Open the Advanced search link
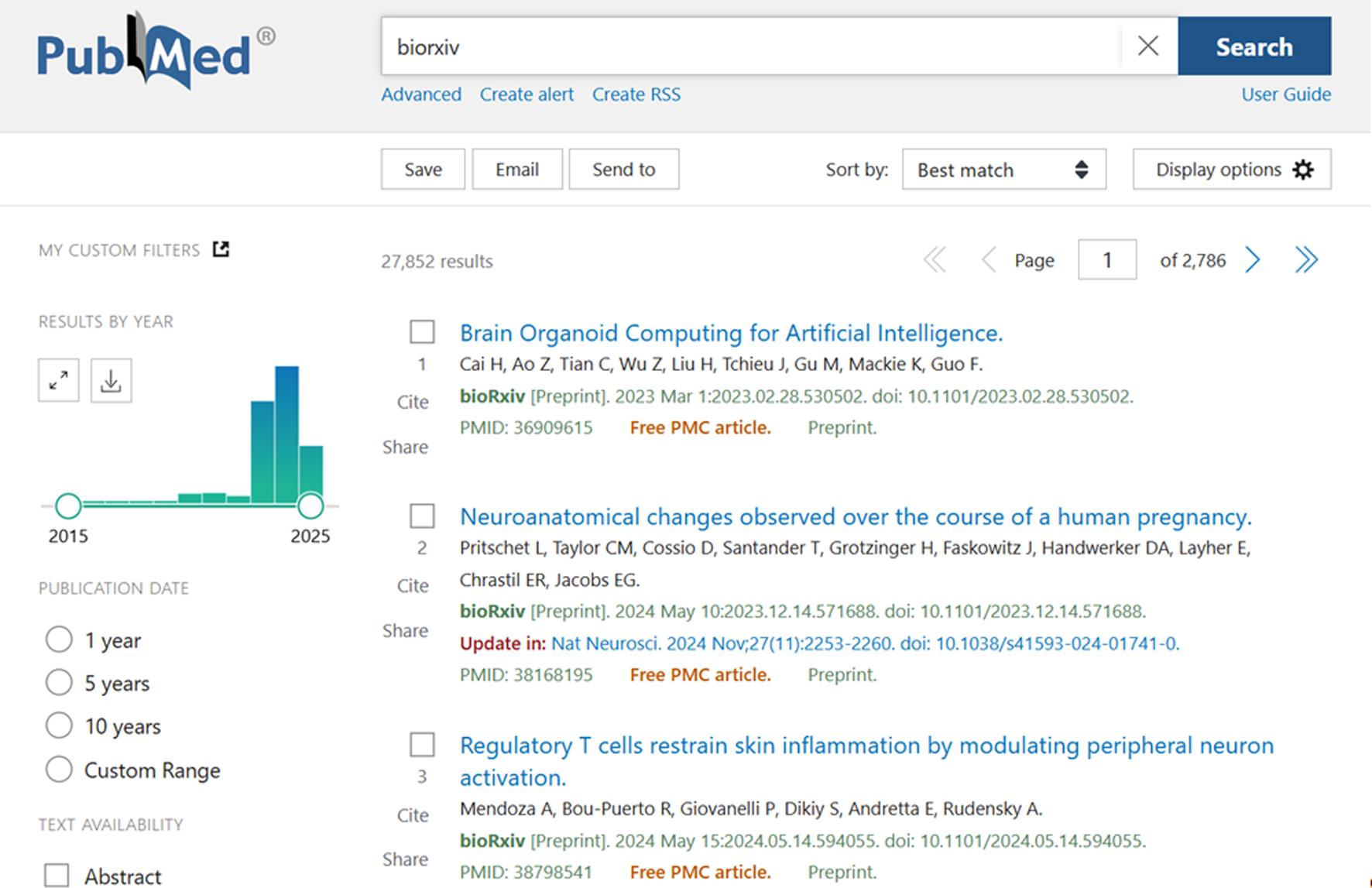 pyautogui.click(x=421, y=94)
